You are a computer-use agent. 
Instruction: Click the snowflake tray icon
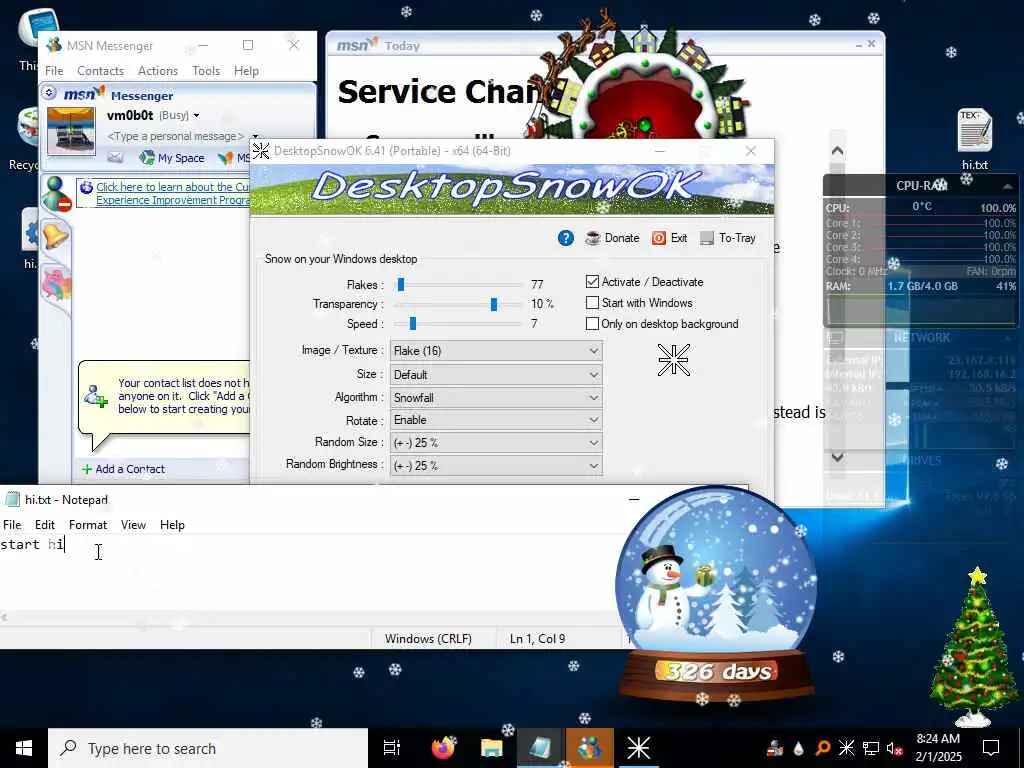coord(846,748)
